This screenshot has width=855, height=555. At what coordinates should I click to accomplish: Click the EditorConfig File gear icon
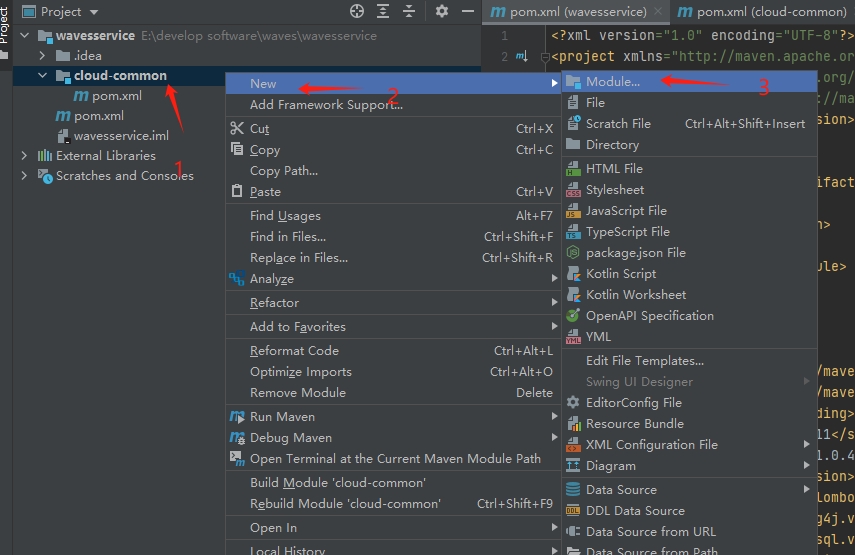573,402
